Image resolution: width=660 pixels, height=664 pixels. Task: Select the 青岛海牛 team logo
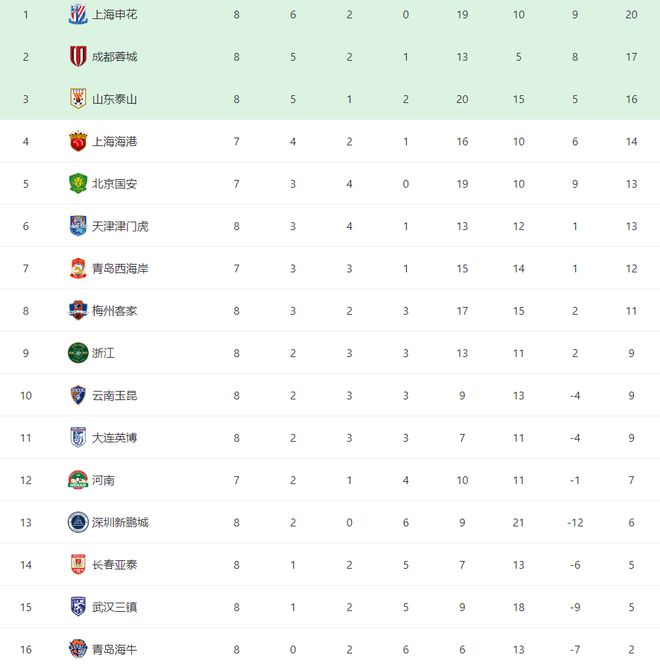(x=78, y=649)
